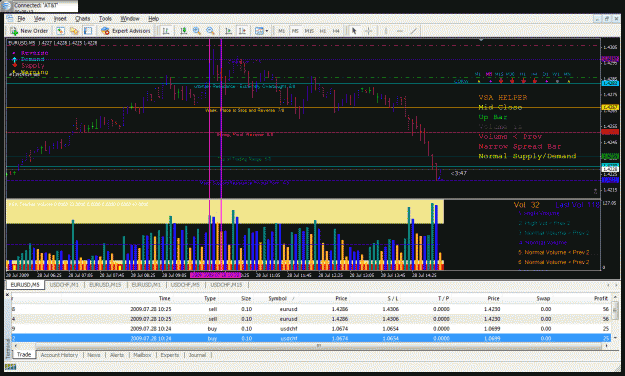Open the Charts menu
625x376 pixels.
pyautogui.click(x=83, y=18)
